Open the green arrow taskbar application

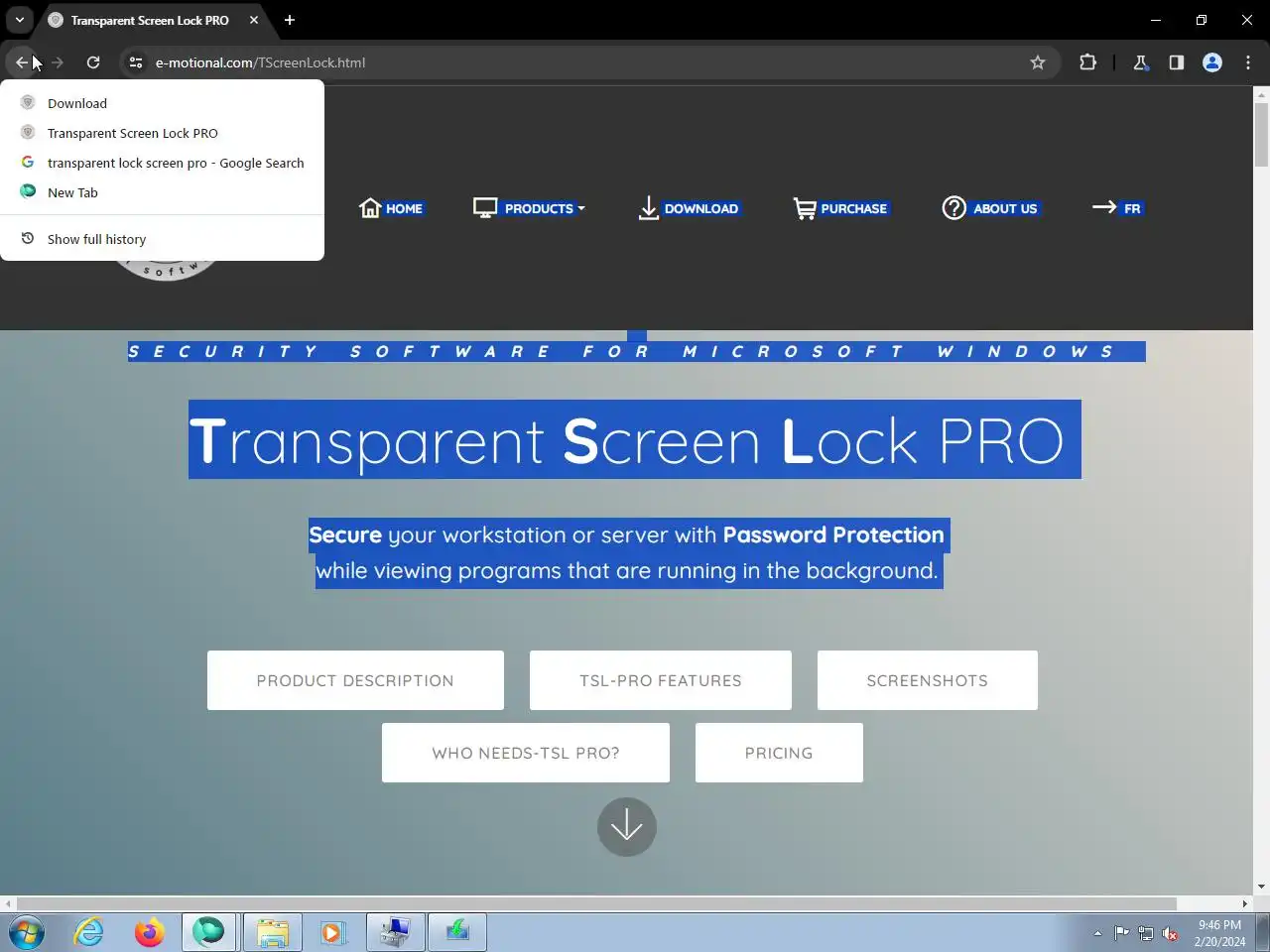point(457,933)
